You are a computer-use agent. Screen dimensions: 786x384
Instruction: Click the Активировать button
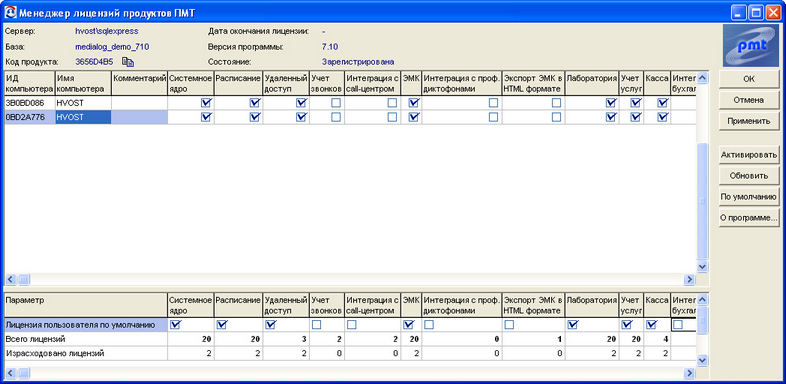[x=748, y=155]
